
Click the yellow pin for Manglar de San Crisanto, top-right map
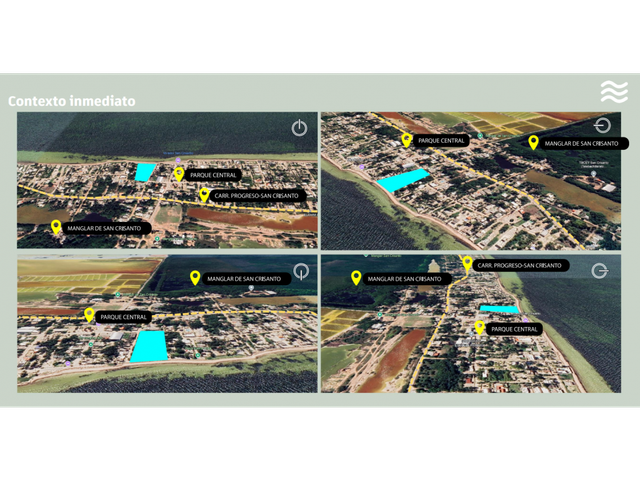pos(533,143)
